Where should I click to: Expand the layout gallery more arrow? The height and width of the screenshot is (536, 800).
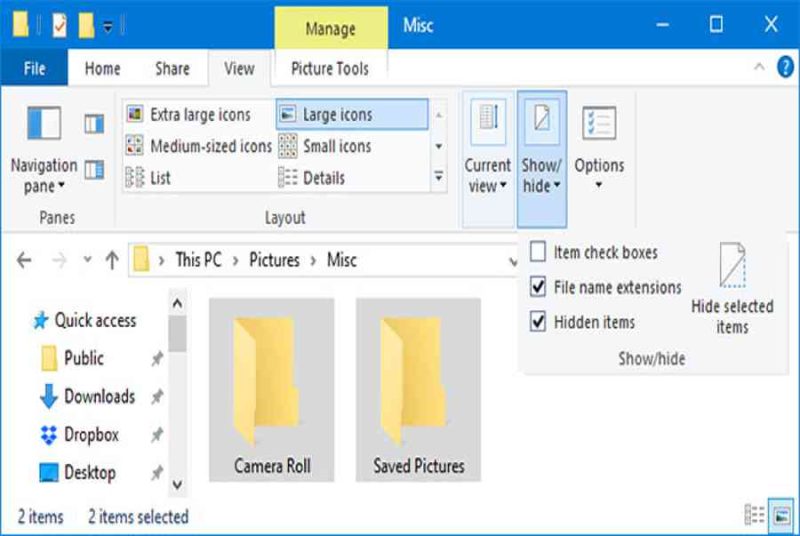(438, 177)
